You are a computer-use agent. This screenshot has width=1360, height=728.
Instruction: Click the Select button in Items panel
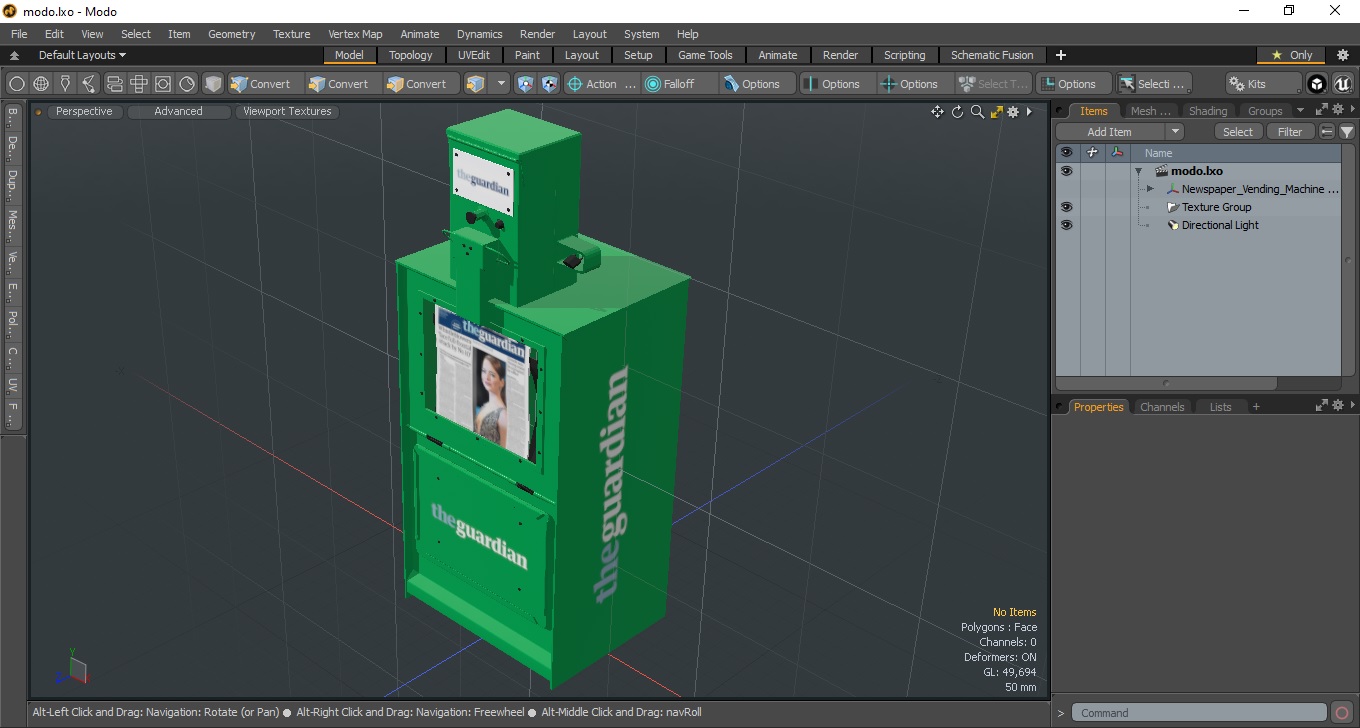tap(1238, 132)
